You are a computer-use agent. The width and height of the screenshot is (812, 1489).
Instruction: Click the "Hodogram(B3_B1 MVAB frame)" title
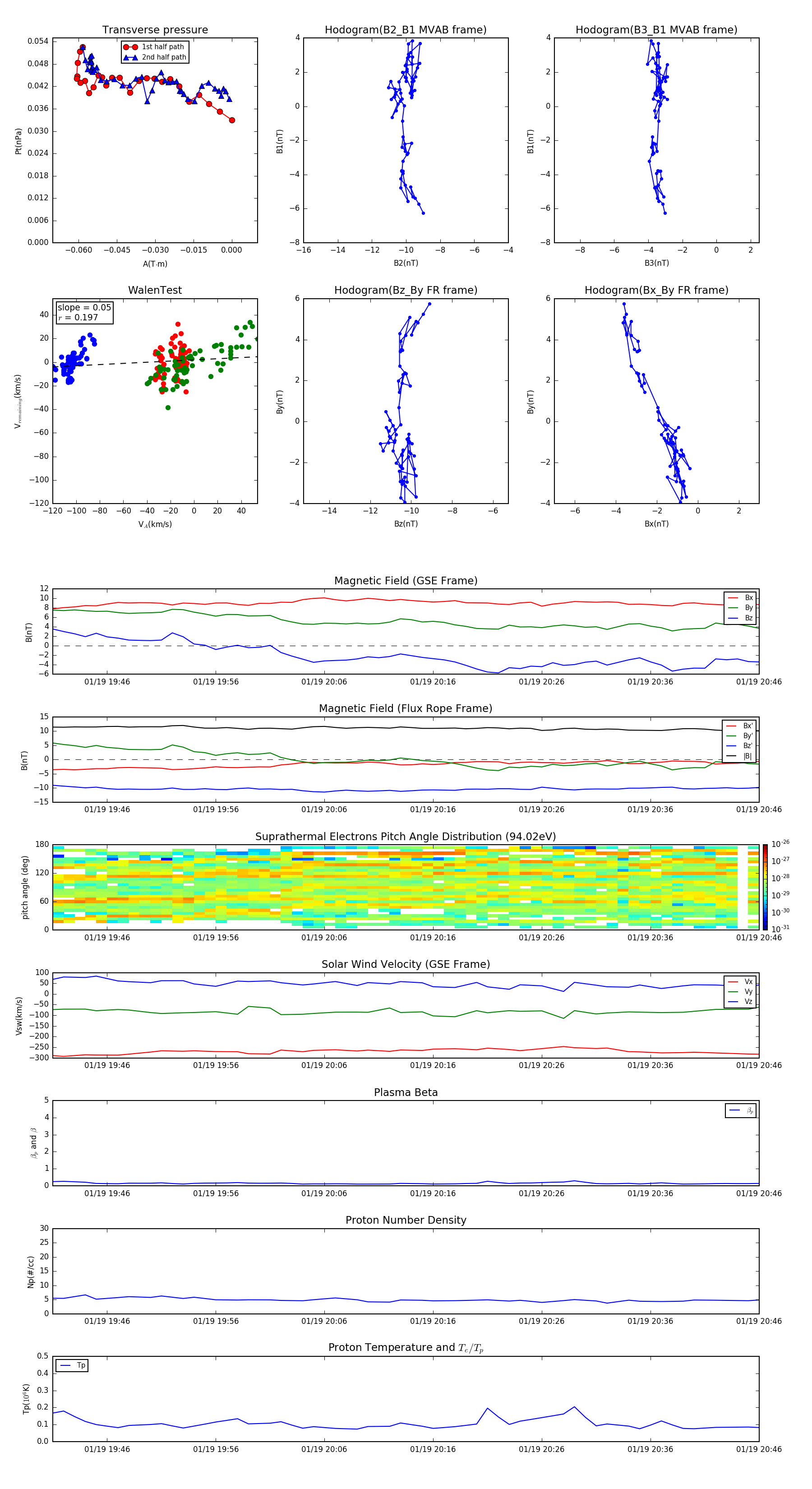pos(656,29)
